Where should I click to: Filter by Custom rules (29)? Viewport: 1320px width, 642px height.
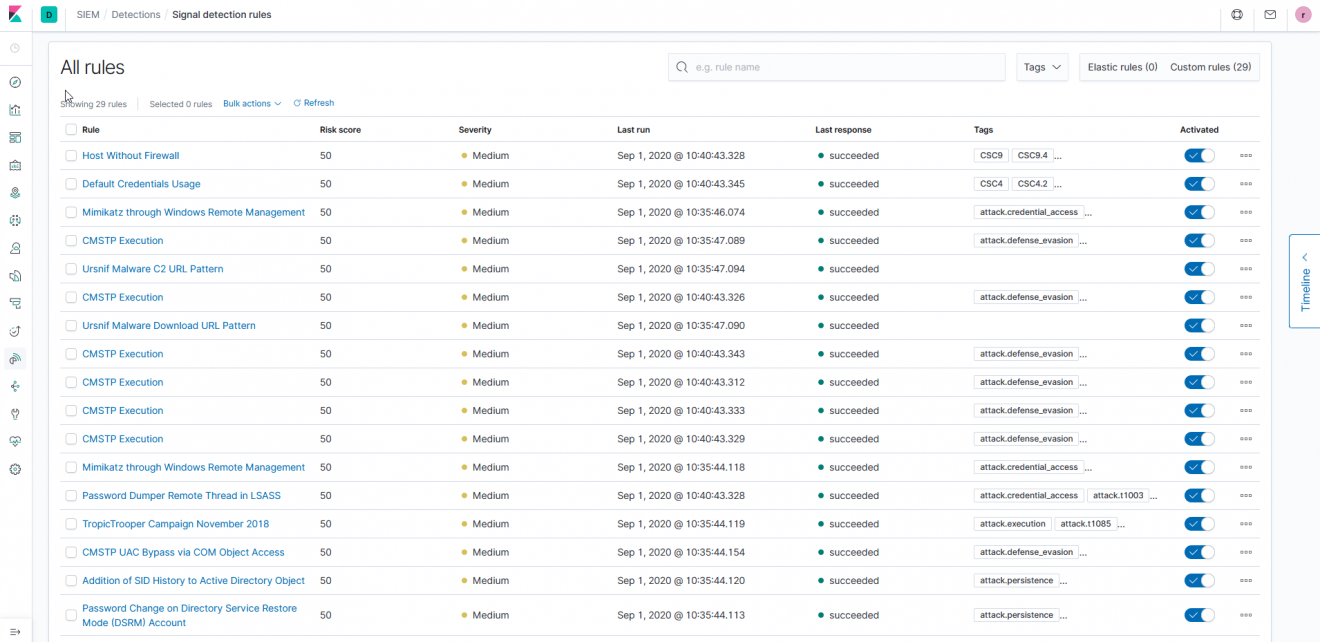pyautogui.click(x=1210, y=67)
